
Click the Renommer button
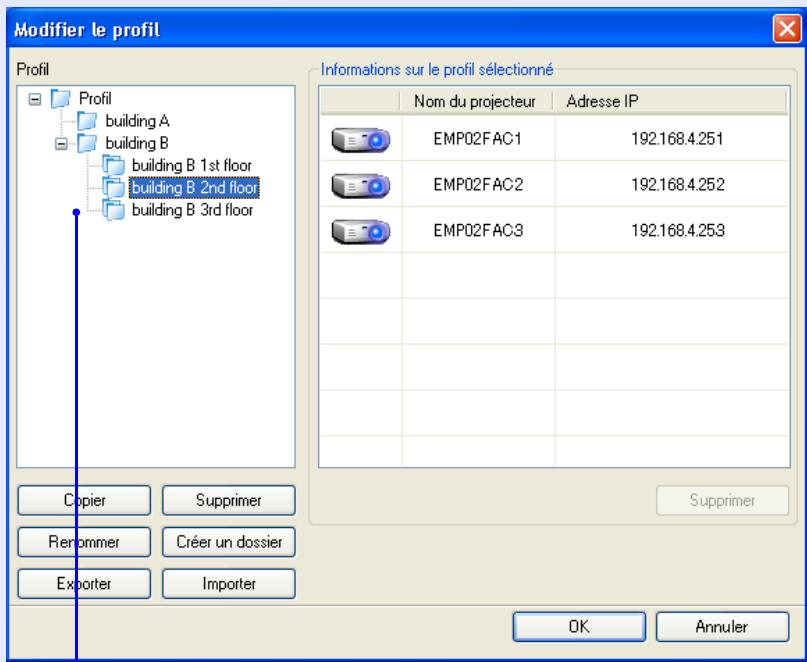pos(84,542)
